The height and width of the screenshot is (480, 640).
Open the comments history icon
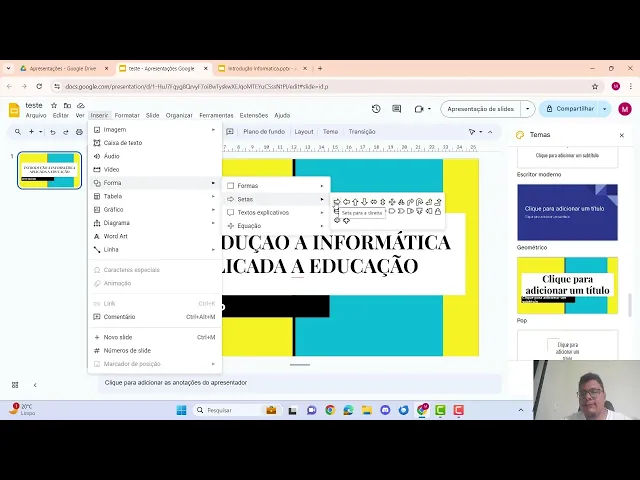pyautogui.click(x=396, y=109)
